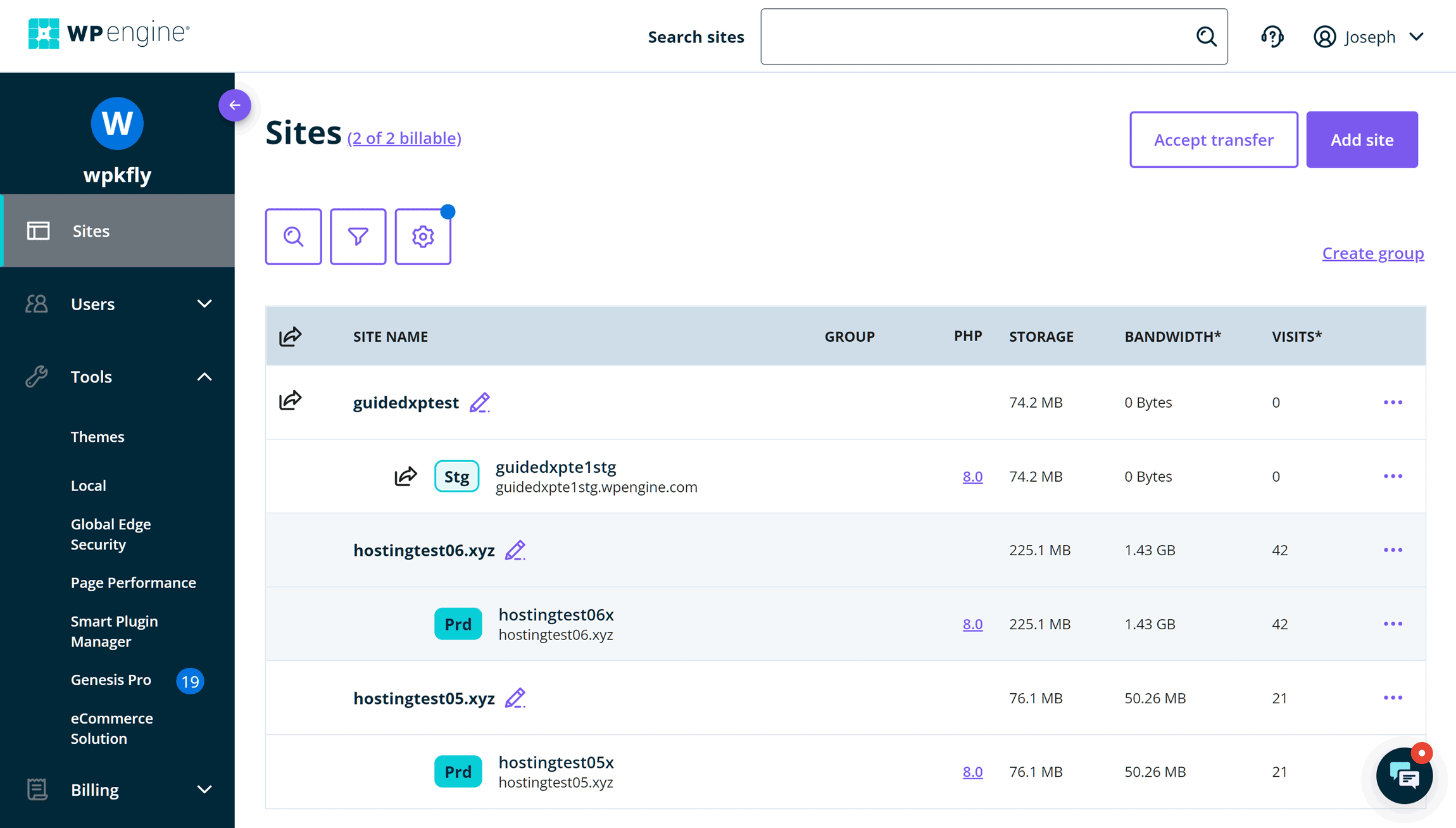Image resolution: width=1456 pixels, height=828 pixels.
Task: Open the more options menu for guidedxptest
Action: (1393, 403)
